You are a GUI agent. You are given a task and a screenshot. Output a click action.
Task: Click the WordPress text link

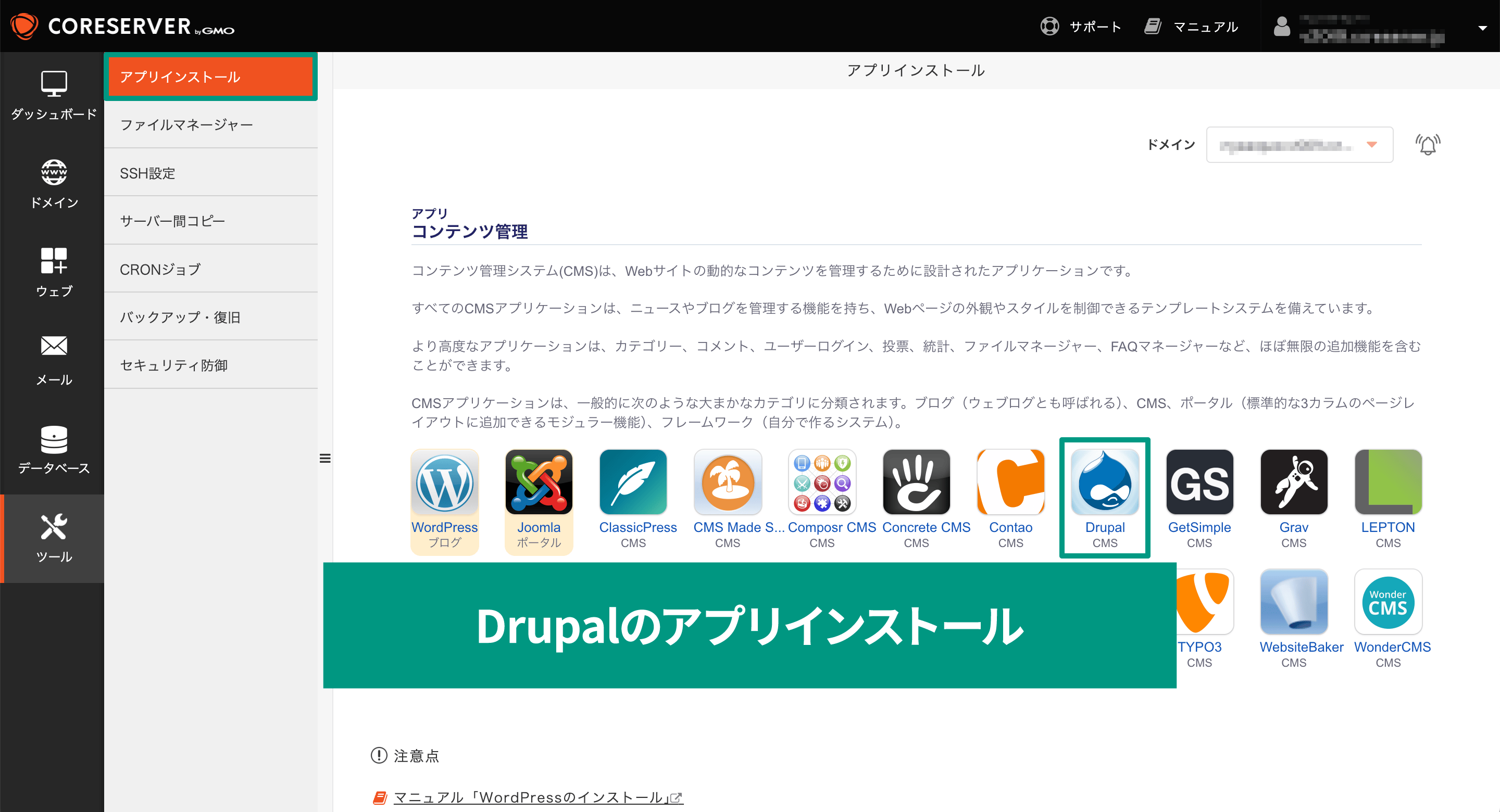[x=444, y=527]
